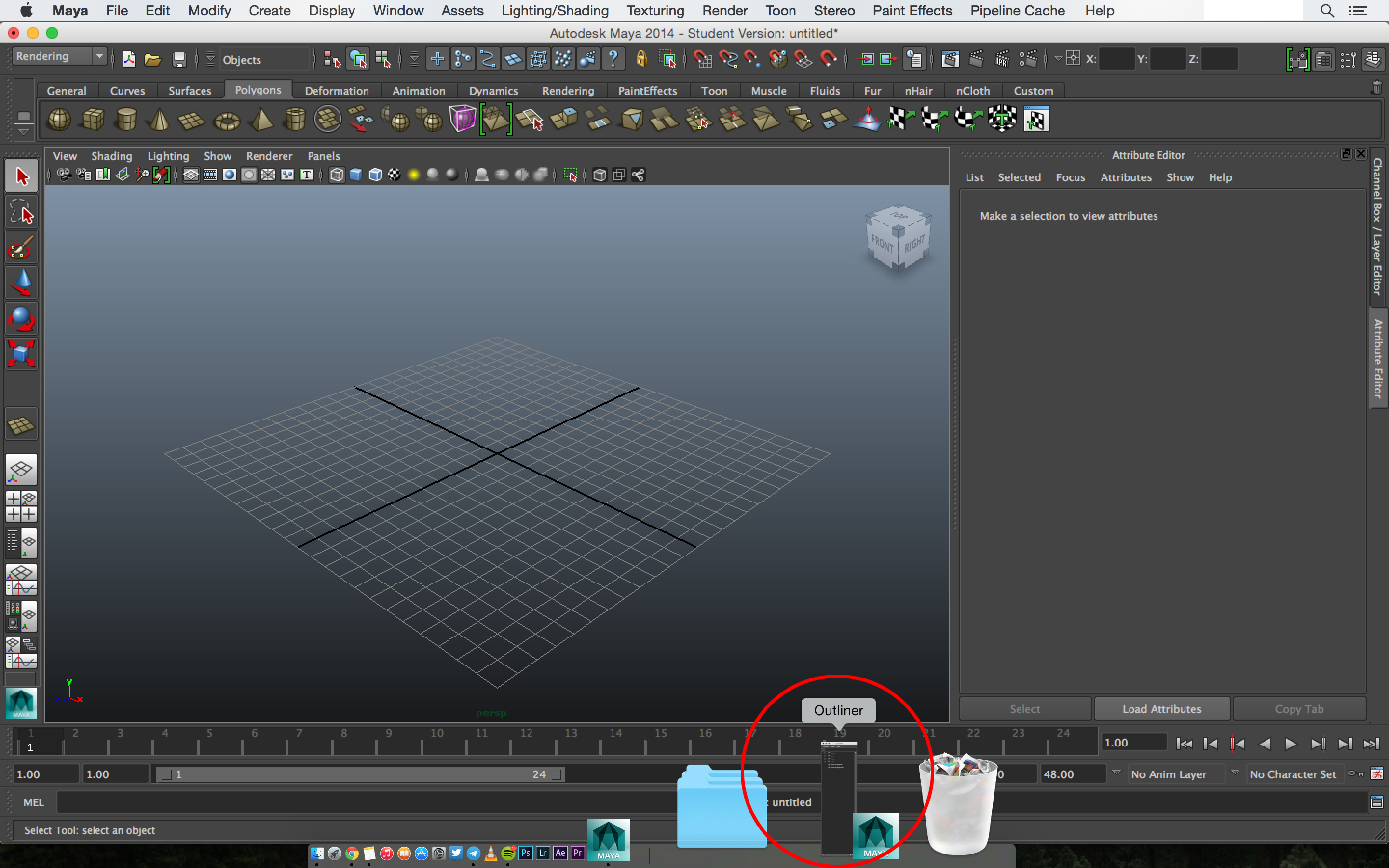This screenshot has width=1389, height=868.
Task: Open Spotlight search in macOS menu bar
Action: tap(1326, 10)
